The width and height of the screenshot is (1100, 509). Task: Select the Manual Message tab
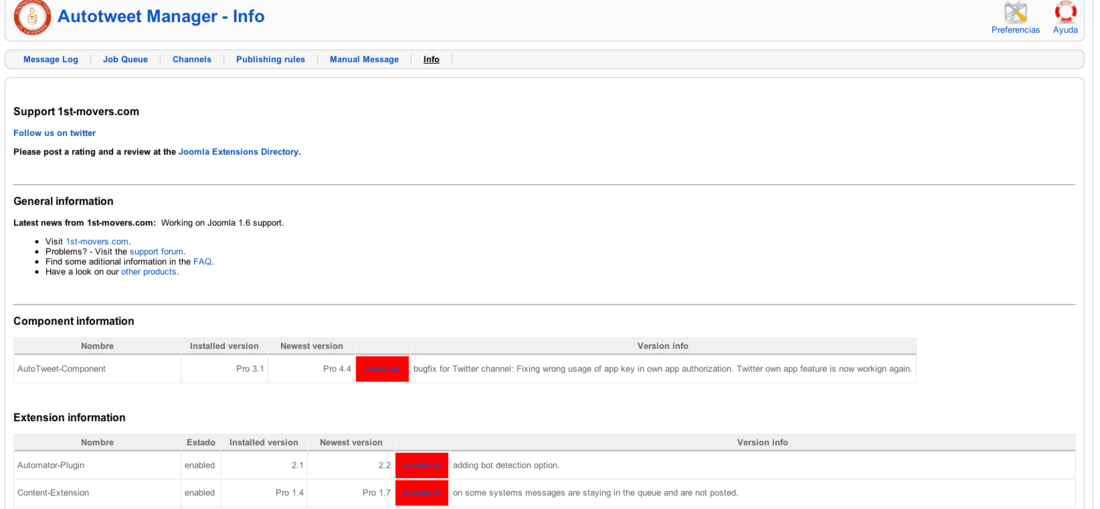pyautogui.click(x=364, y=60)
